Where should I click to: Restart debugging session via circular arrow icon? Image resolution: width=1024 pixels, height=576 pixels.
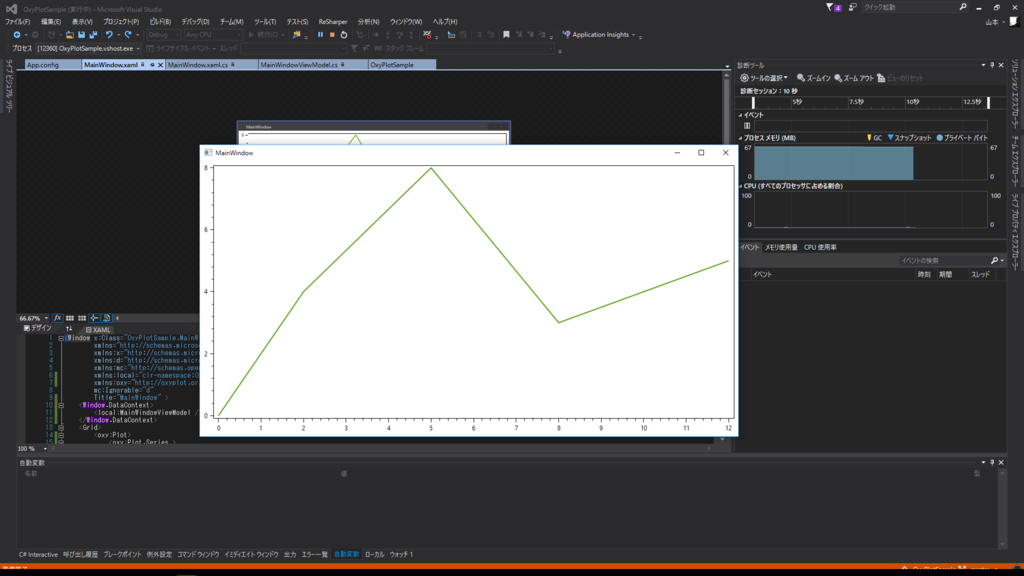tap(346, 34)
